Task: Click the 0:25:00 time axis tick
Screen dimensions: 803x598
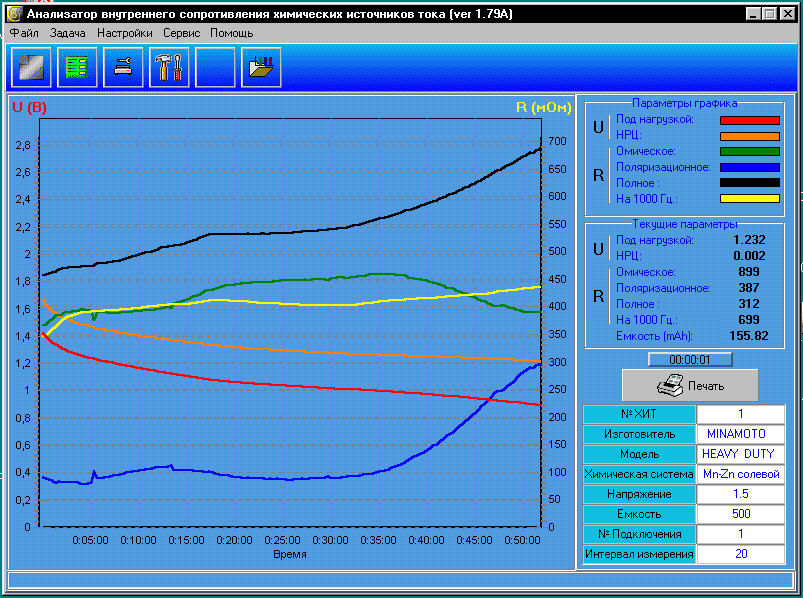Action: pos(282,540)
